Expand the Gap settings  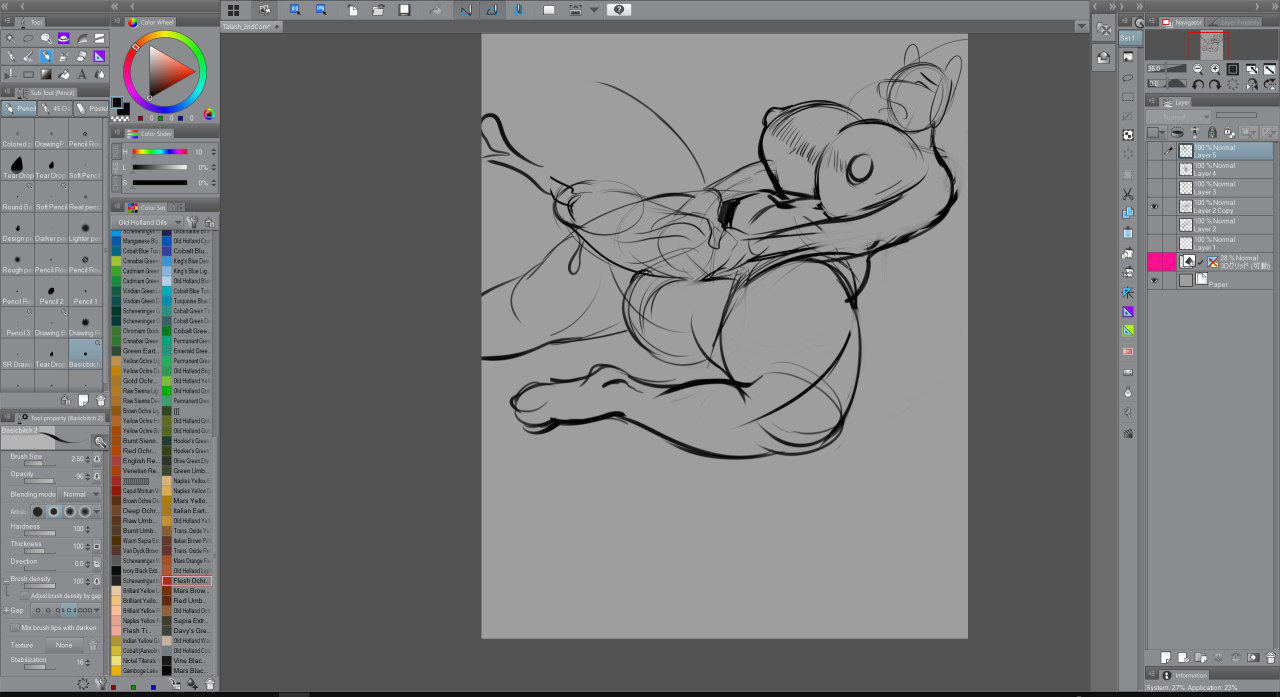click(x=6, y=609)
